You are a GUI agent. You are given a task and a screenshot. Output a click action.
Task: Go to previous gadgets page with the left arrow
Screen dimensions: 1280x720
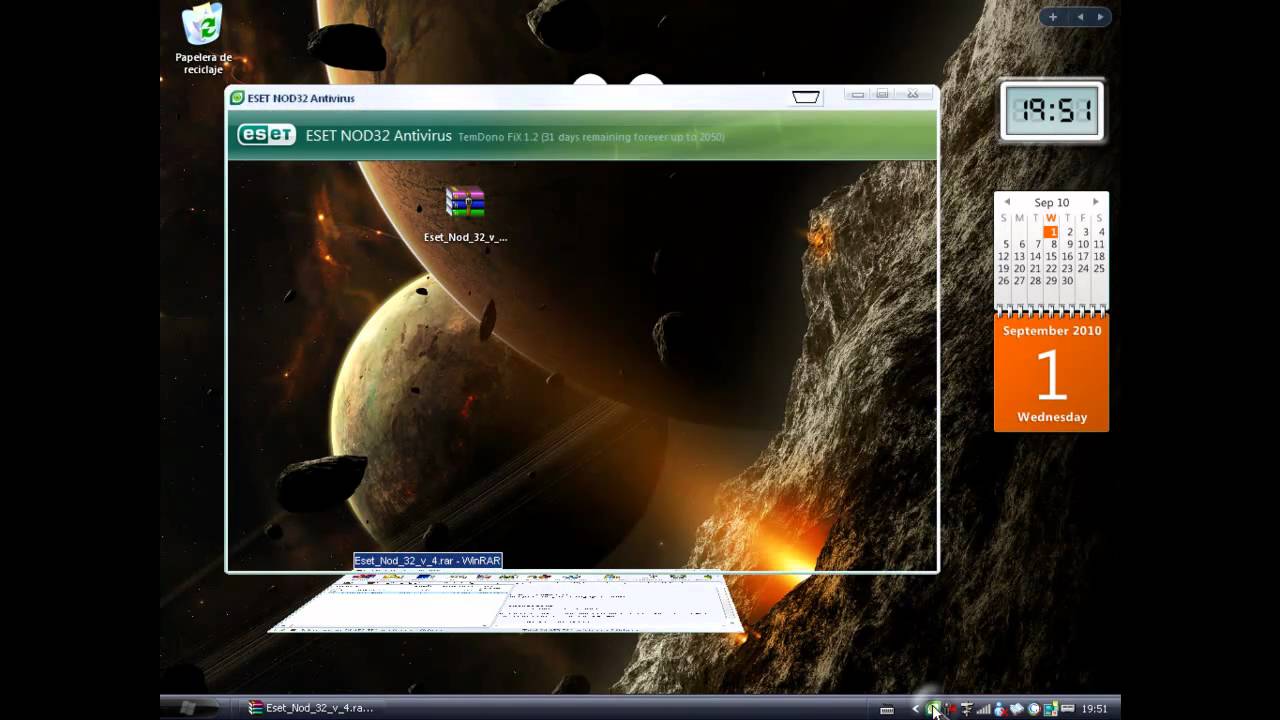1080,17
